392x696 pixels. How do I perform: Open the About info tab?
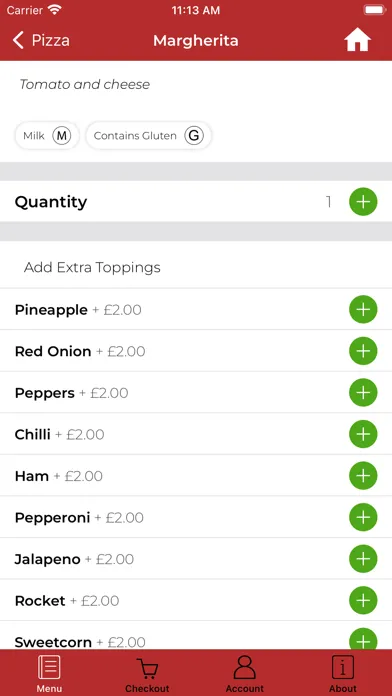343,673
